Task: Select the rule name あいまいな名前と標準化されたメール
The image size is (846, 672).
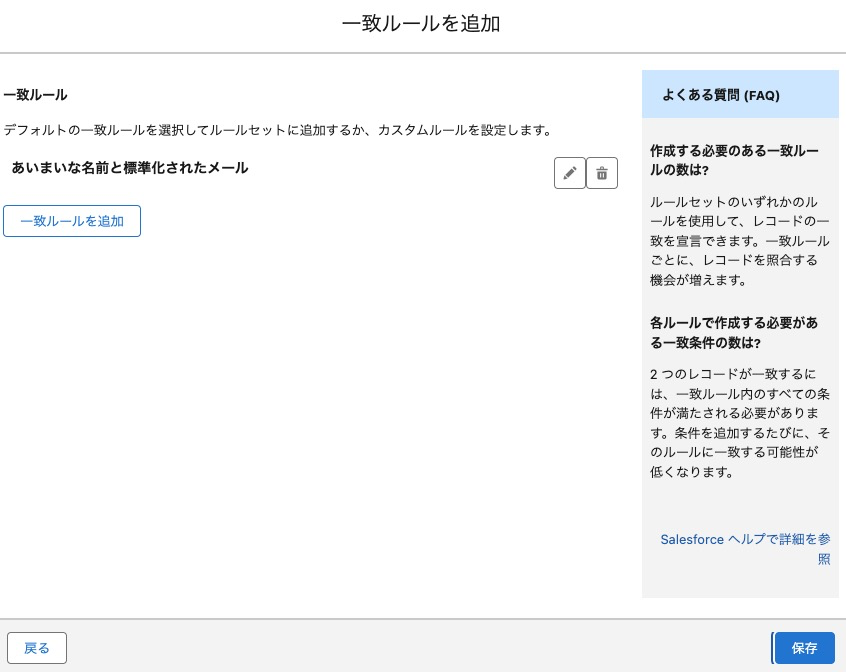Action: click(x=129, y=168)
